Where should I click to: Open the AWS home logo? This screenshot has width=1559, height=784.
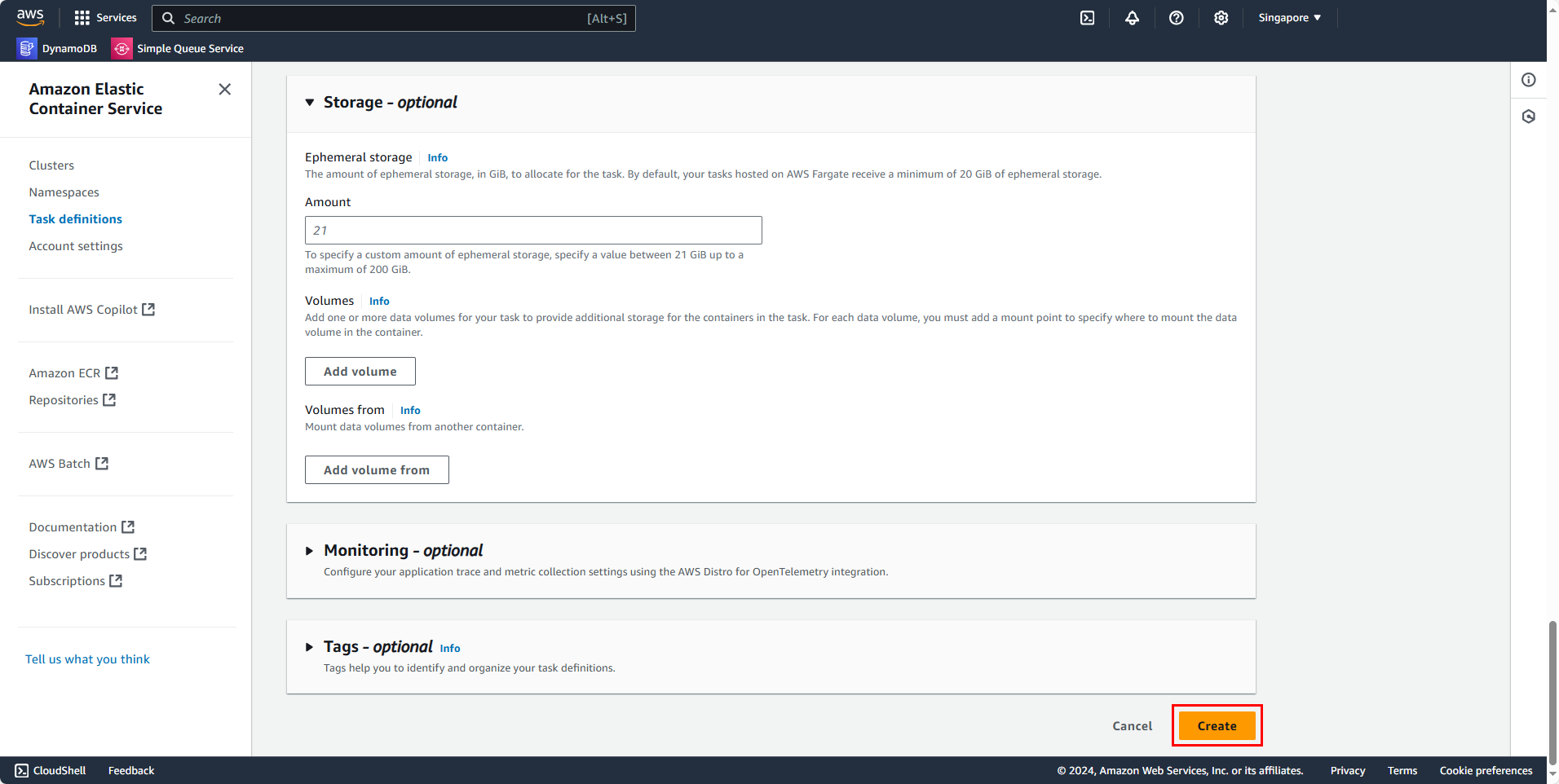pyautogui.click(x=30, y=17)
